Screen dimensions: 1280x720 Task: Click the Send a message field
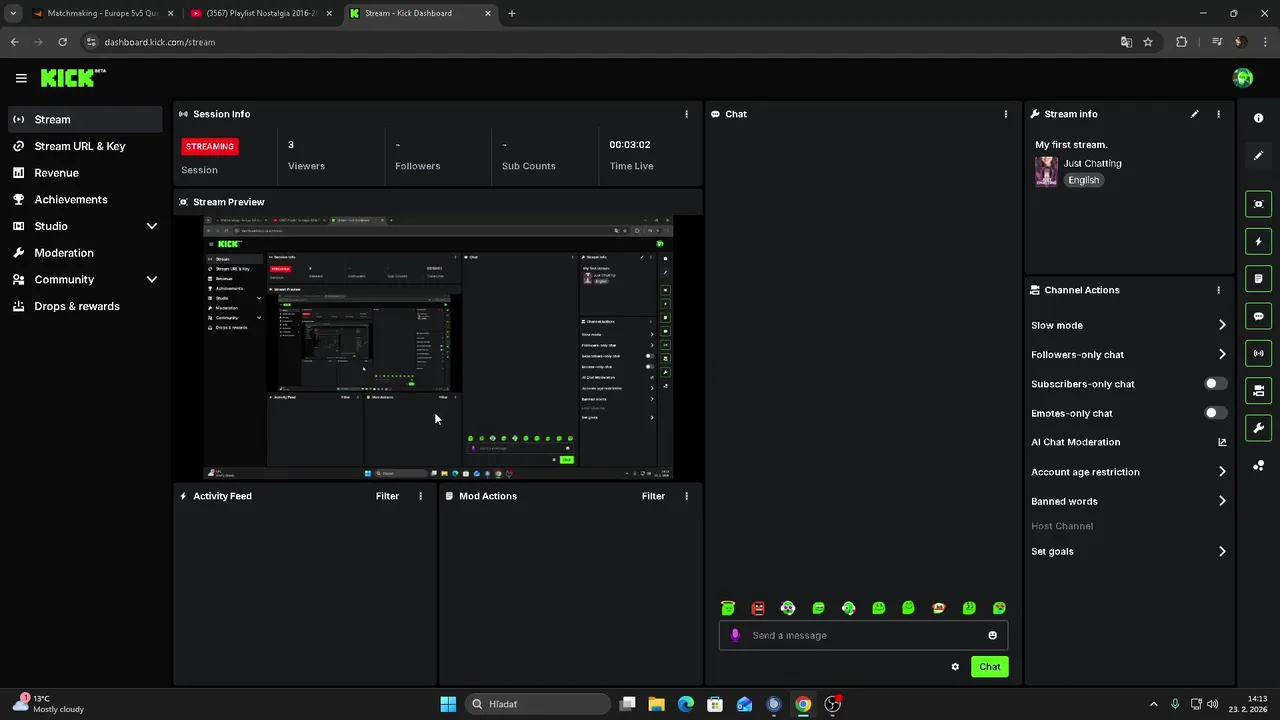click(864, 635)
